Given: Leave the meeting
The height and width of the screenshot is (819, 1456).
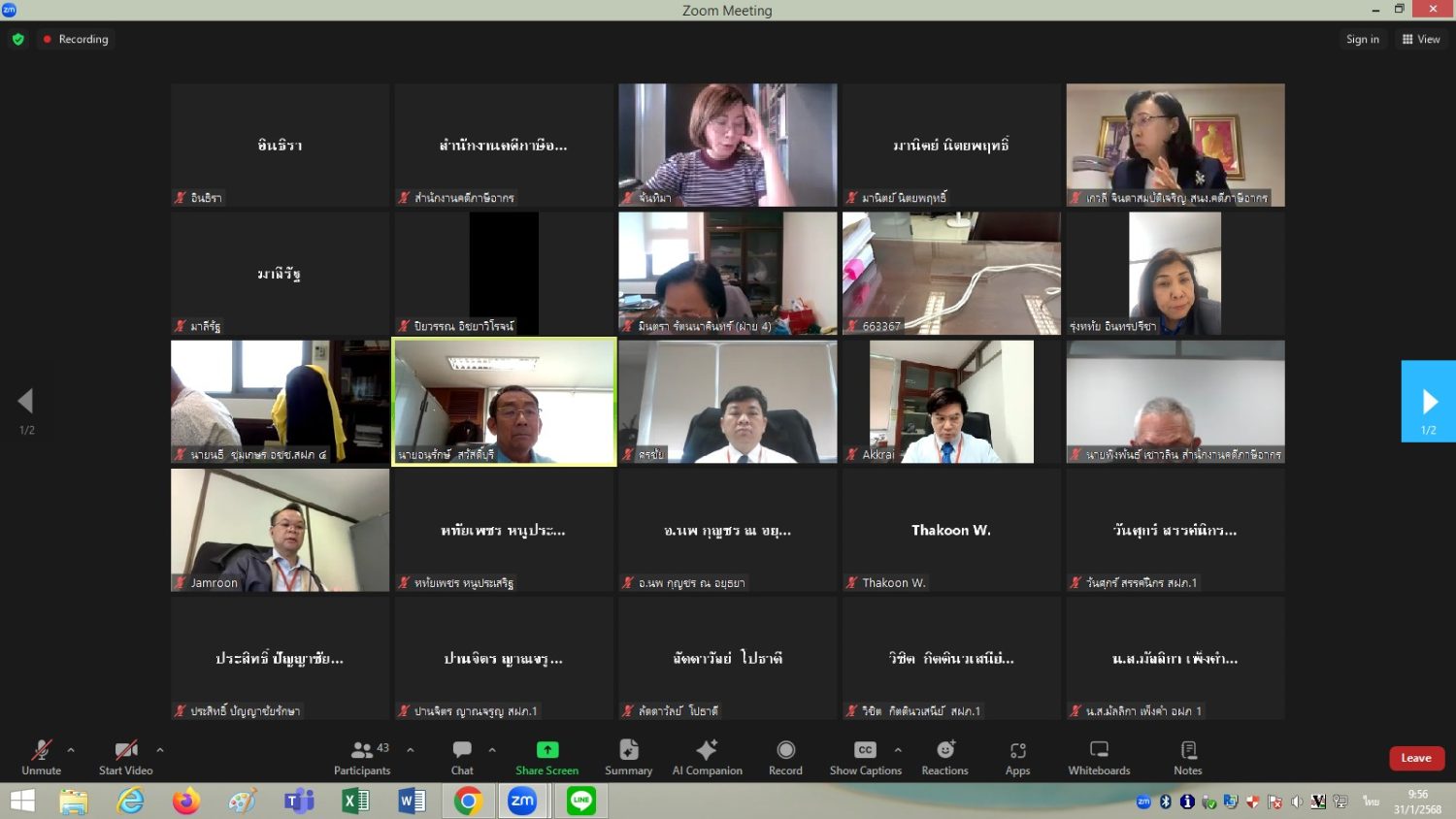Looking at the screenshot, I should (1416, 758).
